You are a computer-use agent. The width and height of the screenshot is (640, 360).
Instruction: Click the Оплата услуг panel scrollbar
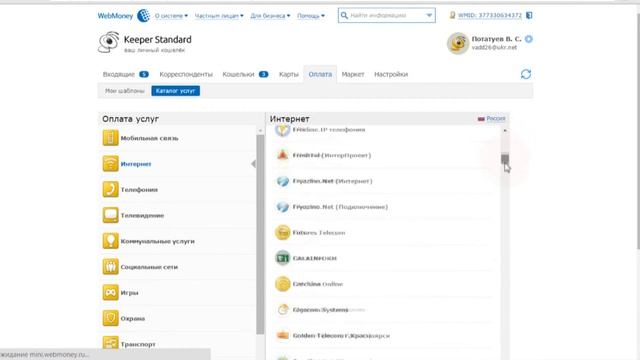260,235
